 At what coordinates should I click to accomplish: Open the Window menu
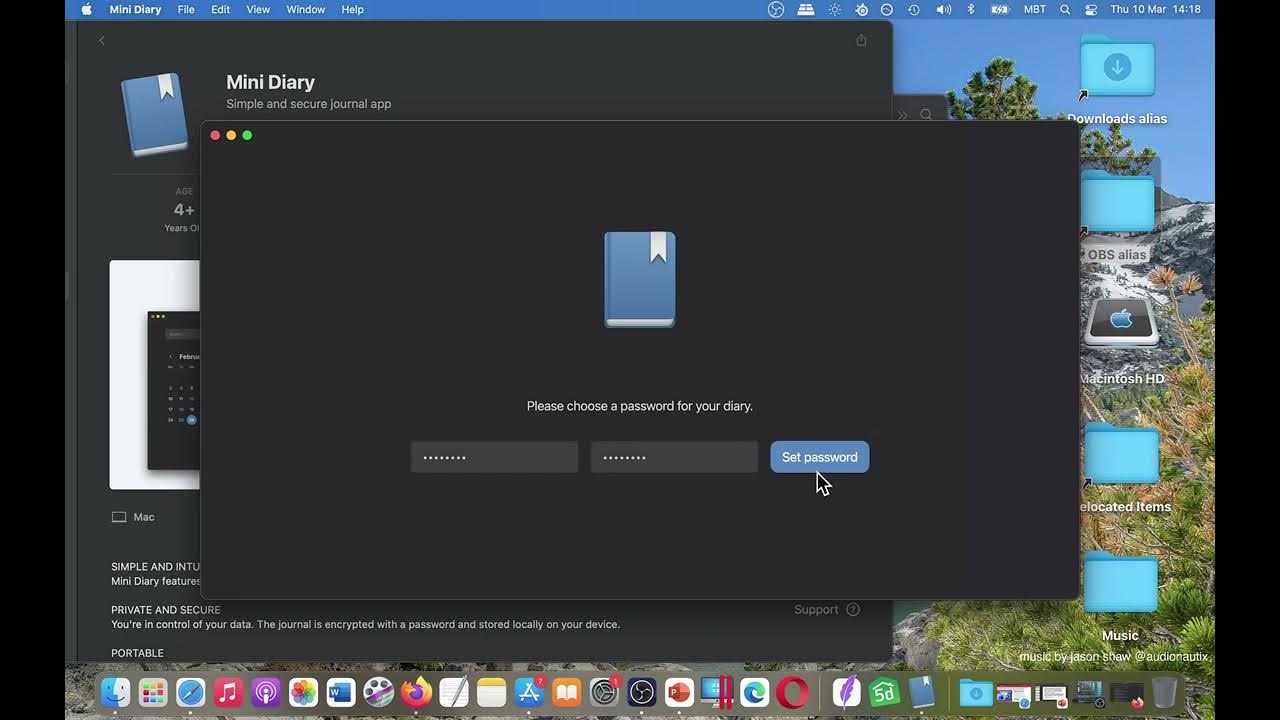pyautogui.click(x=305, y=9)
